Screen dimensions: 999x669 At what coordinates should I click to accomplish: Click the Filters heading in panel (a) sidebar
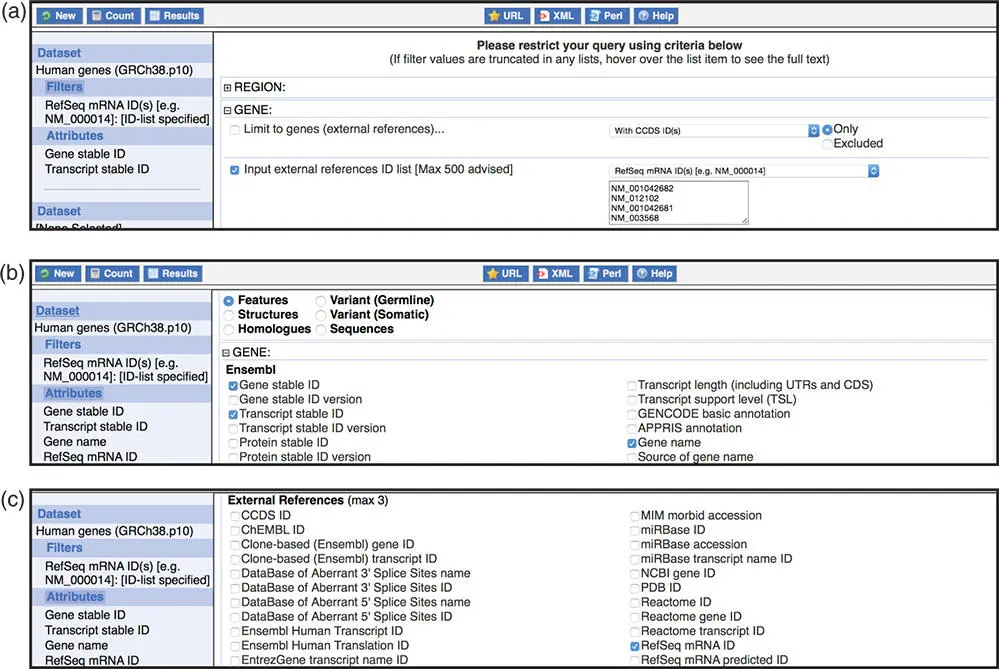65,87
